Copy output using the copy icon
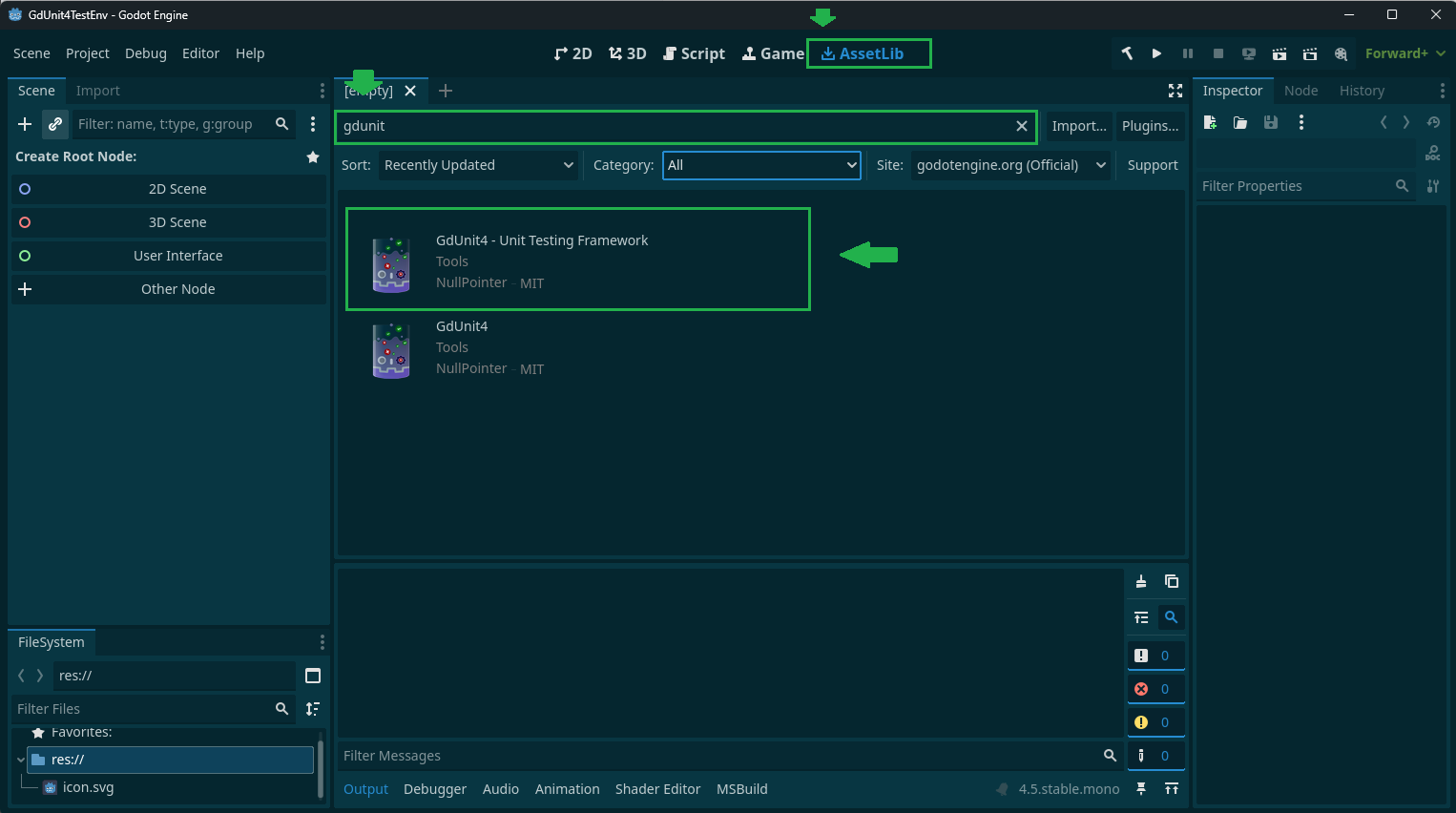Viewport: 1456px width, 813px height. pyautogui.click(x=1172, y=581)
